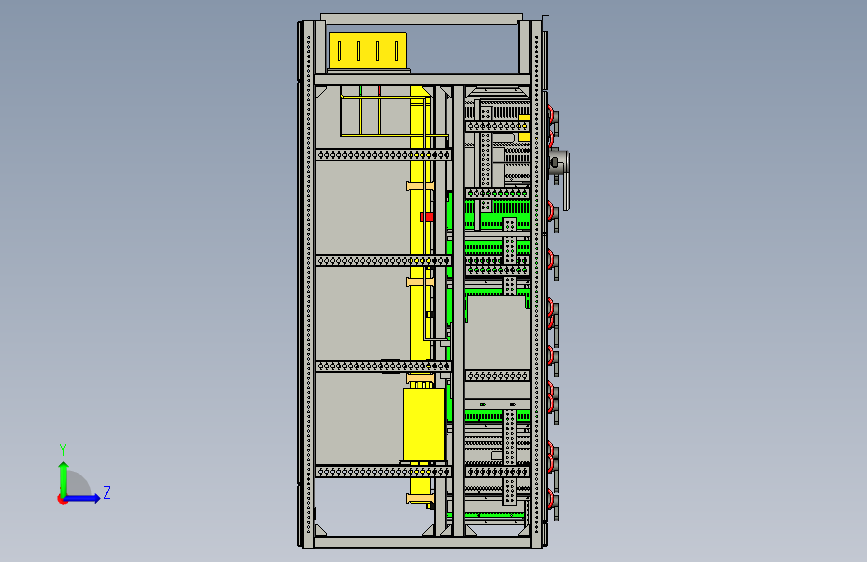
Task: Select the Y label of the orientation triad
Action: click(x=63, y=450)
